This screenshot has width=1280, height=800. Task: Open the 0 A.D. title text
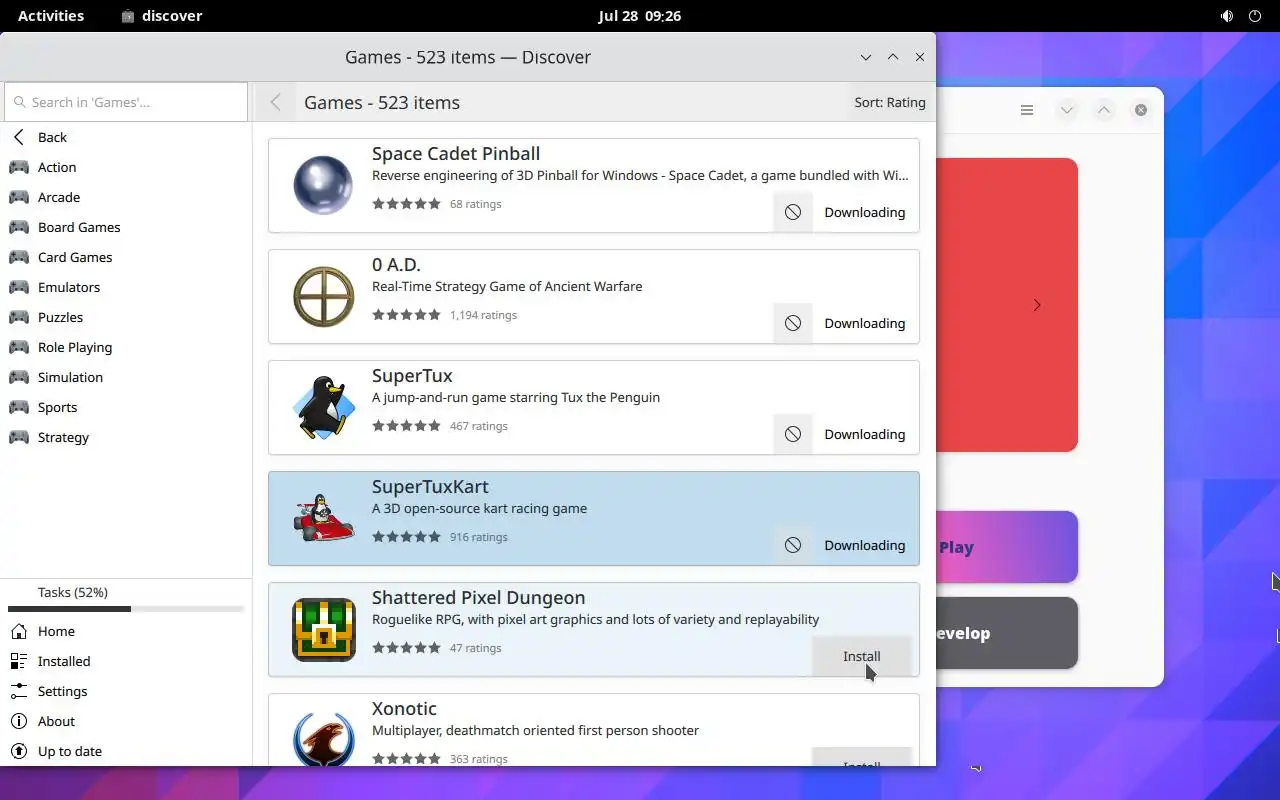396,264
